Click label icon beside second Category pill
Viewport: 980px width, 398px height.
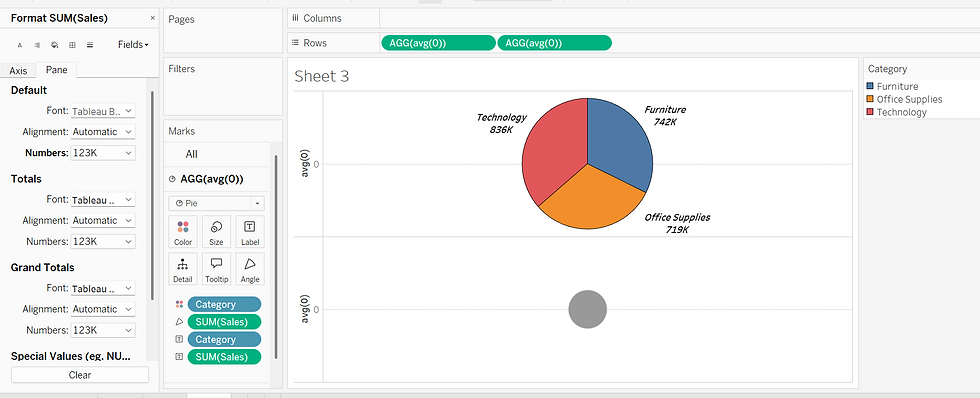(179, 339)
